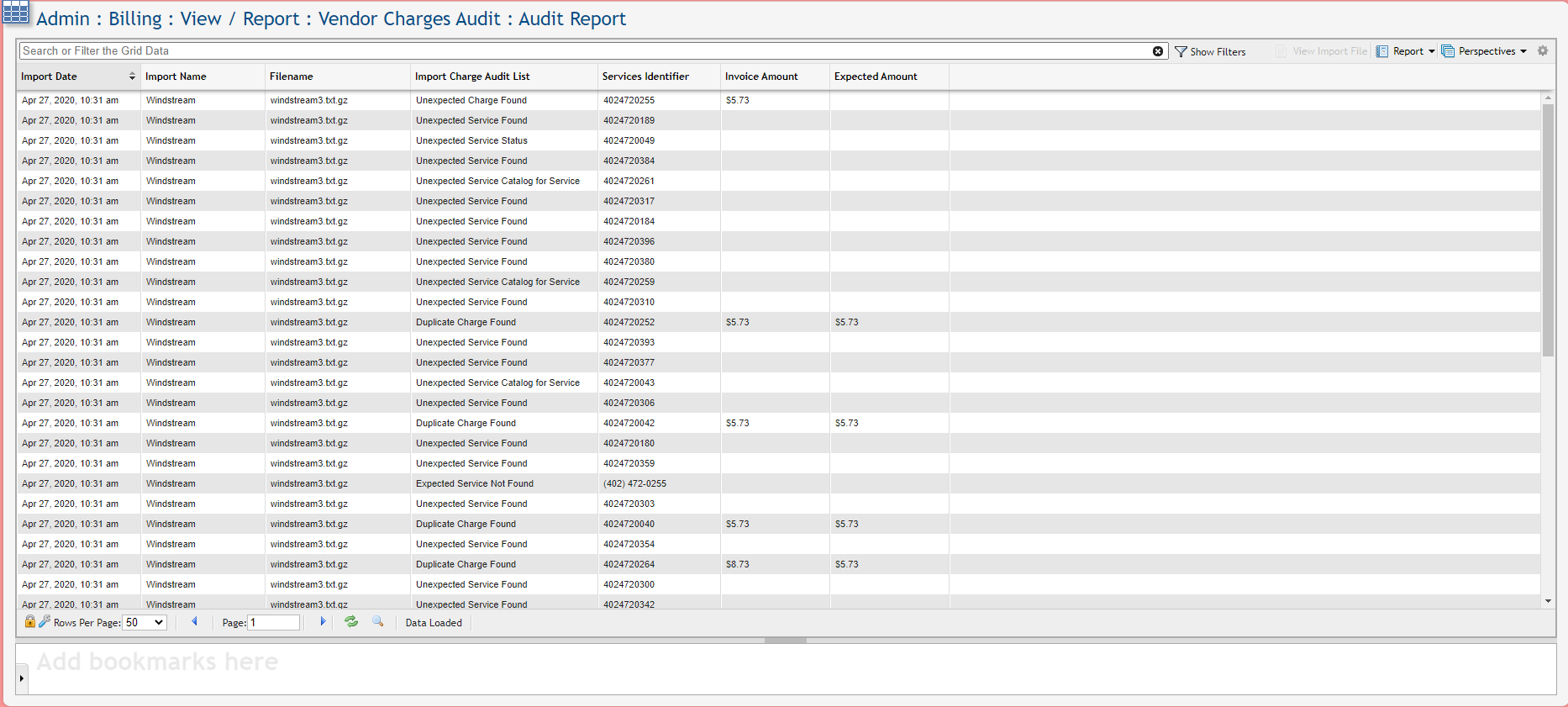Click services identifier 4024720040

[629, 524]
